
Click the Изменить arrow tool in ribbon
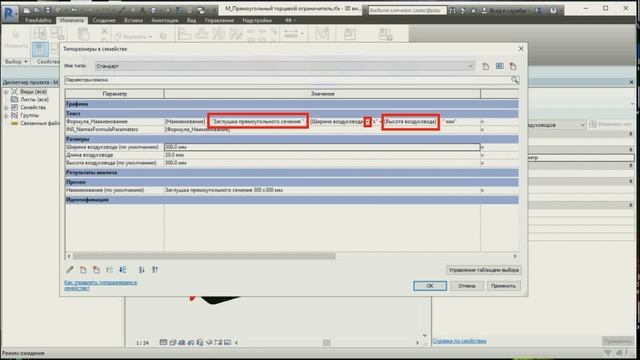click(16, 39)
